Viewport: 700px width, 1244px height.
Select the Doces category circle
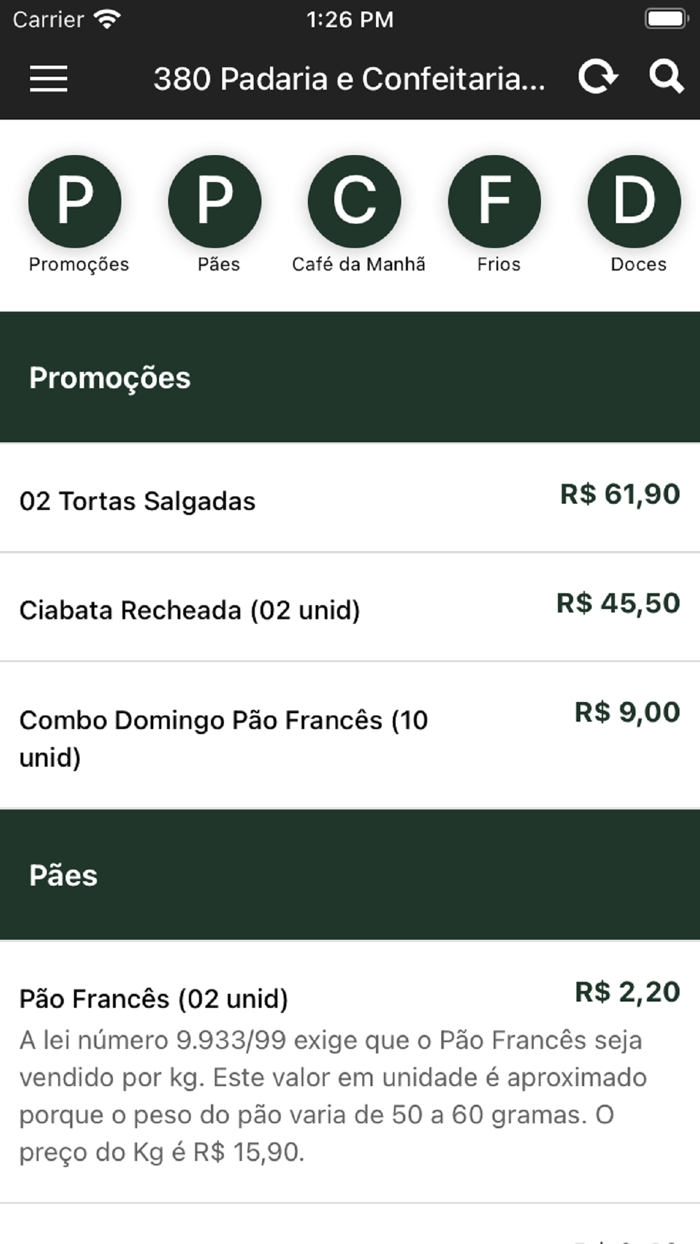coord(636,200)
